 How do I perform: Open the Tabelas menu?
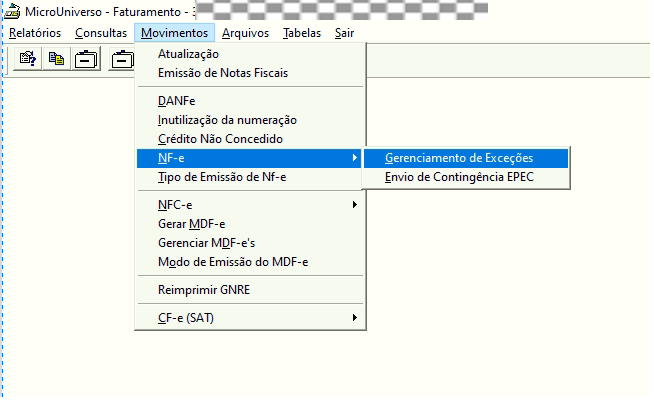[302, 33]
